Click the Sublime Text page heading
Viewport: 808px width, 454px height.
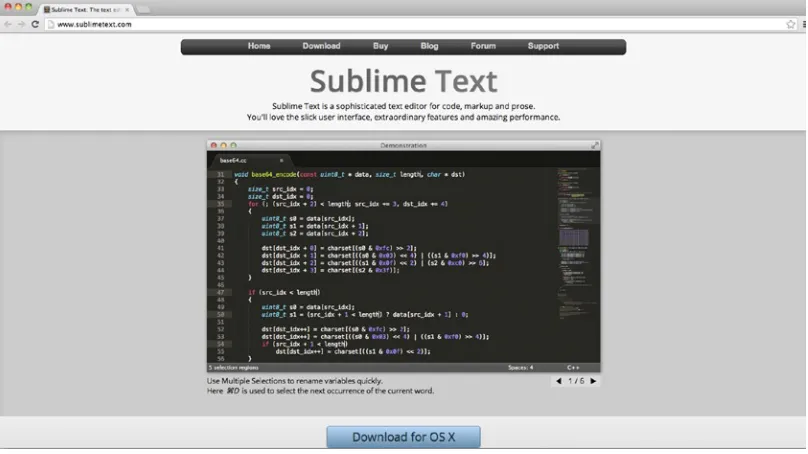(x=403, y=81)
